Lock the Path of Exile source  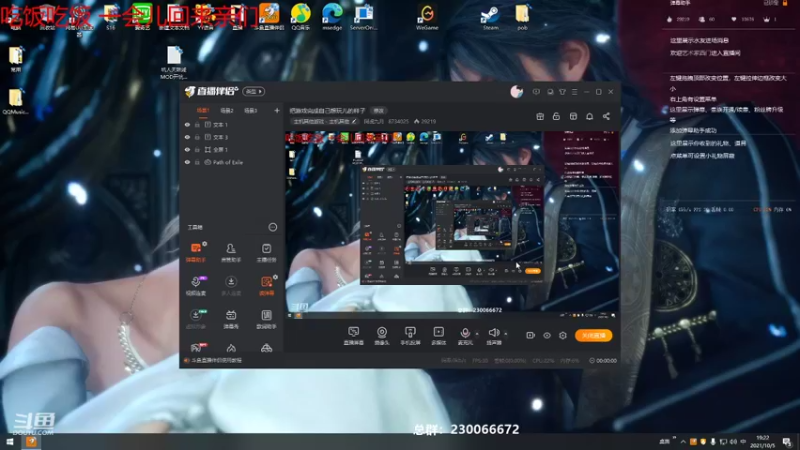197,162
